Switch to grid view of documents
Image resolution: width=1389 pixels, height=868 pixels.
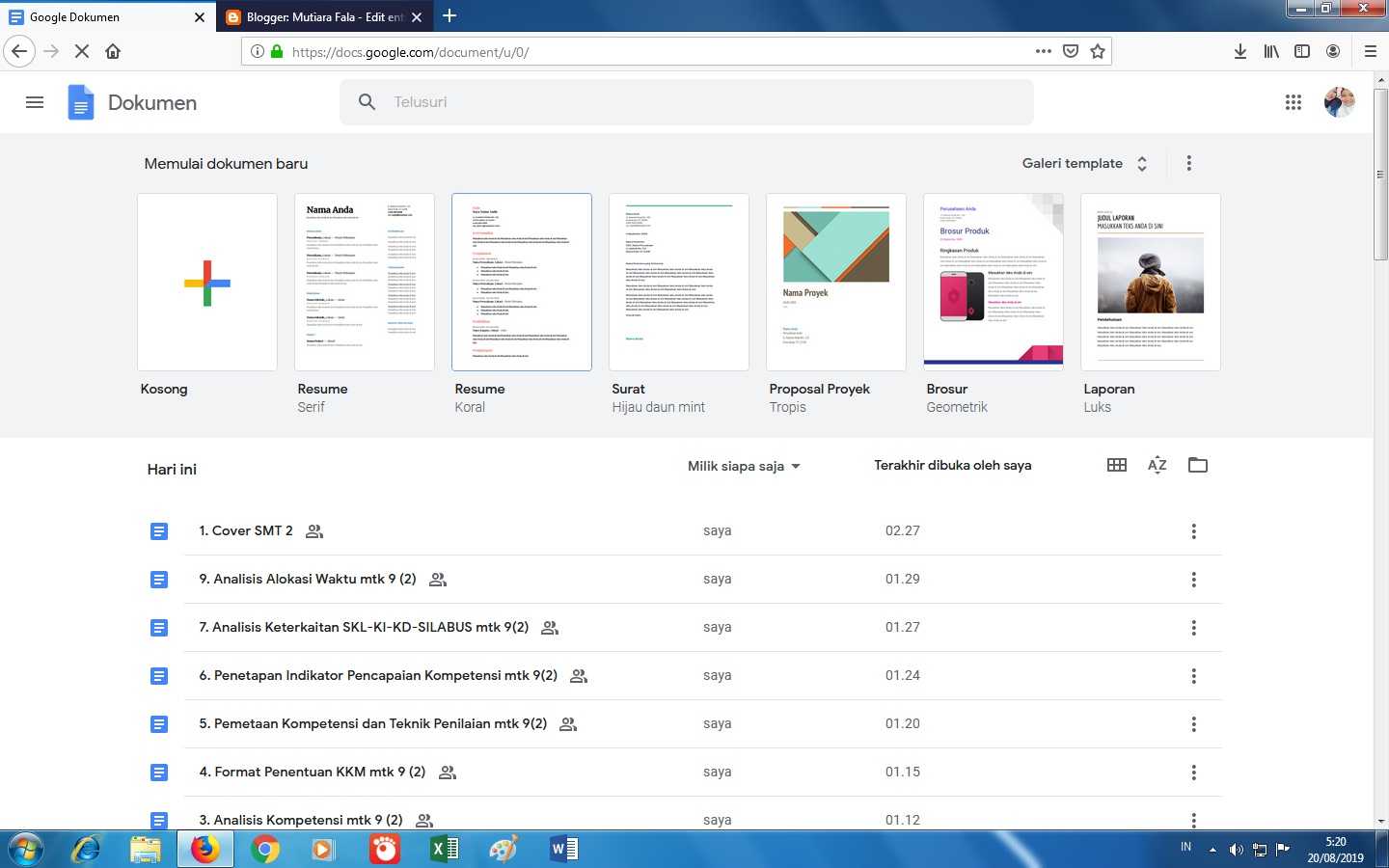[1117, 465]
